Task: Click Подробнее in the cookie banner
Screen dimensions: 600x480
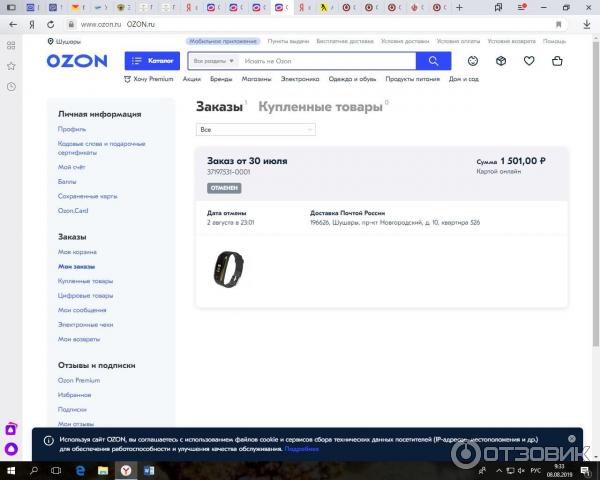Action: click(302, 449)
